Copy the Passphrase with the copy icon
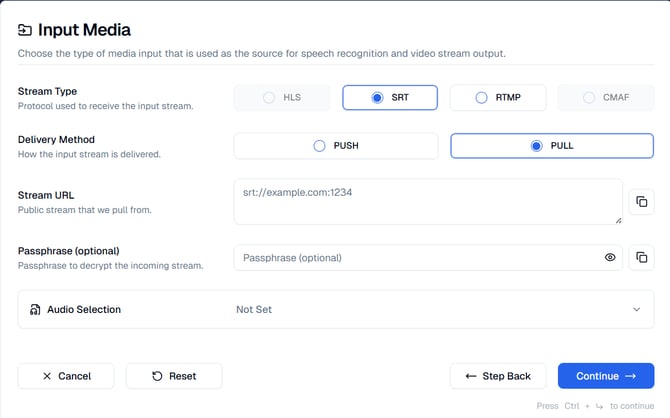Image resolution: width=670 pixels, height=418 pixels. (641, 257)
